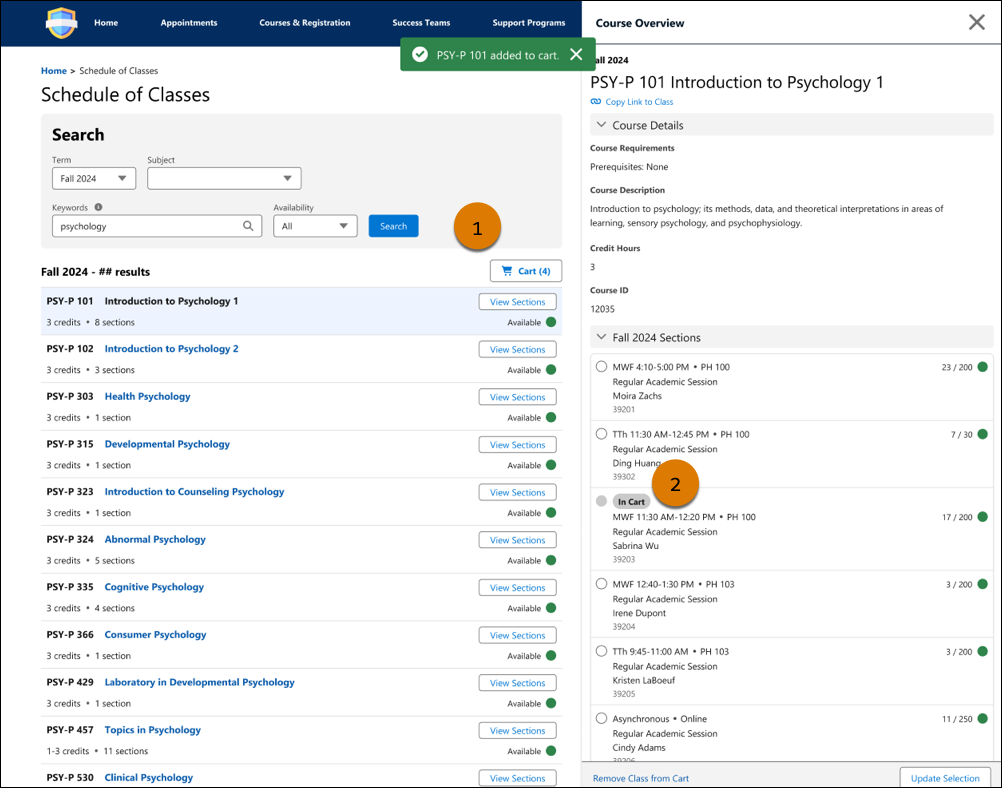Click the magnifier icon in keywords field

pyautogui.click(x=248, y=226)
